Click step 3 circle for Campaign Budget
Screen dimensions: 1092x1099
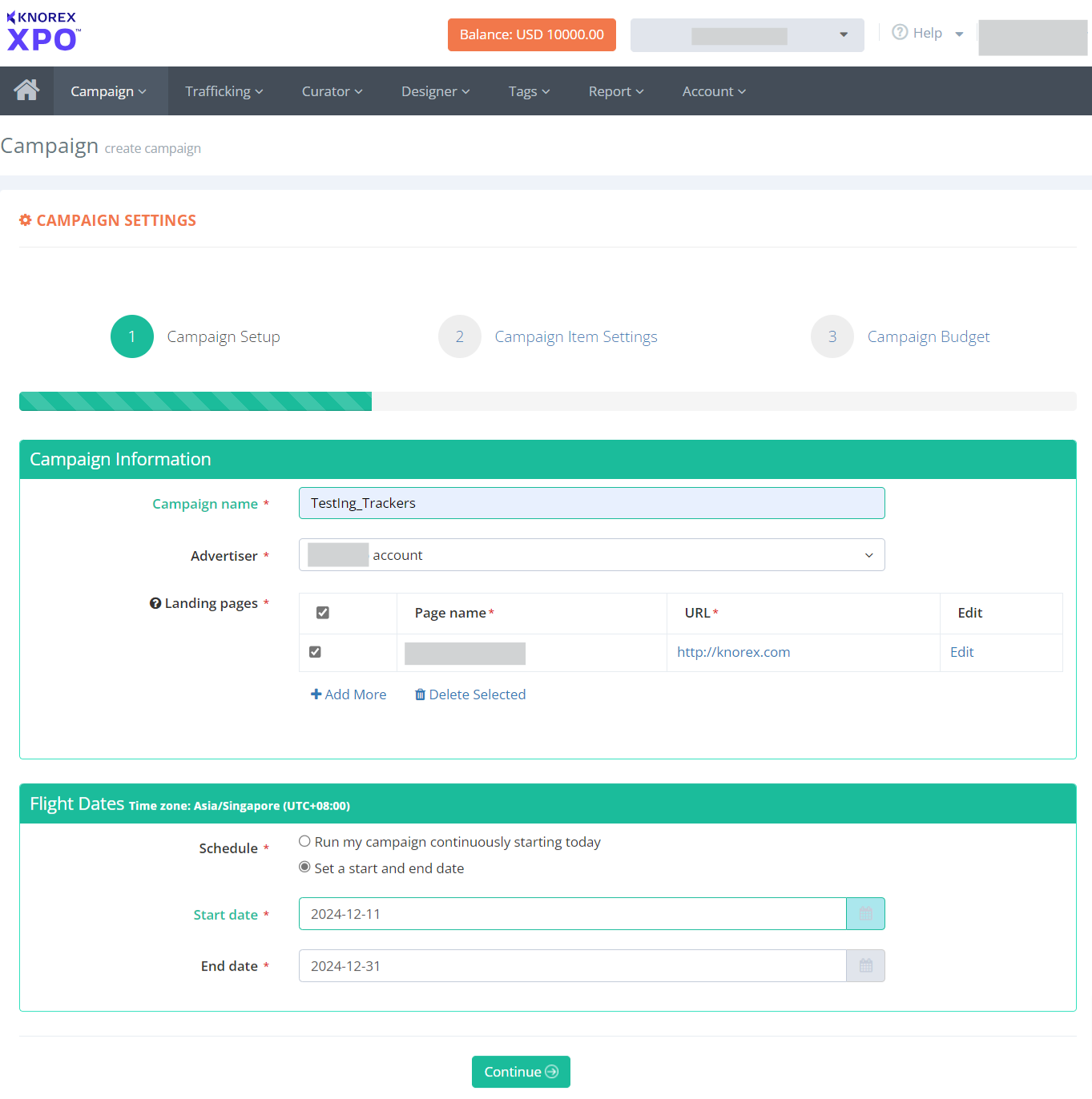tap(832, 336)
